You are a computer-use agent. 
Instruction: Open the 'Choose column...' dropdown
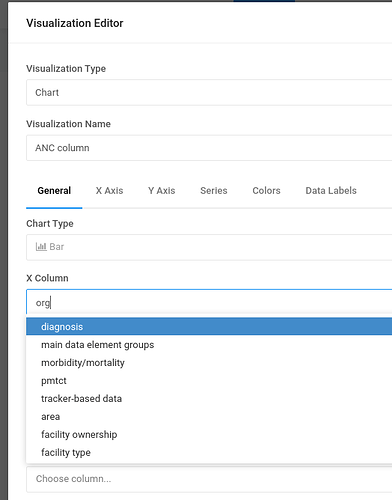pos(209,479)
